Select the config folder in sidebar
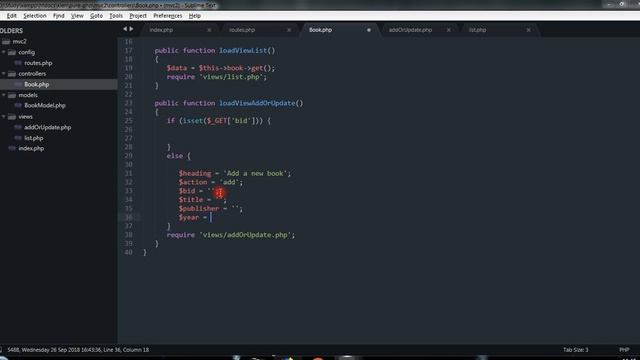This screenshot has width=640, height=360. (x=27, y=52)
